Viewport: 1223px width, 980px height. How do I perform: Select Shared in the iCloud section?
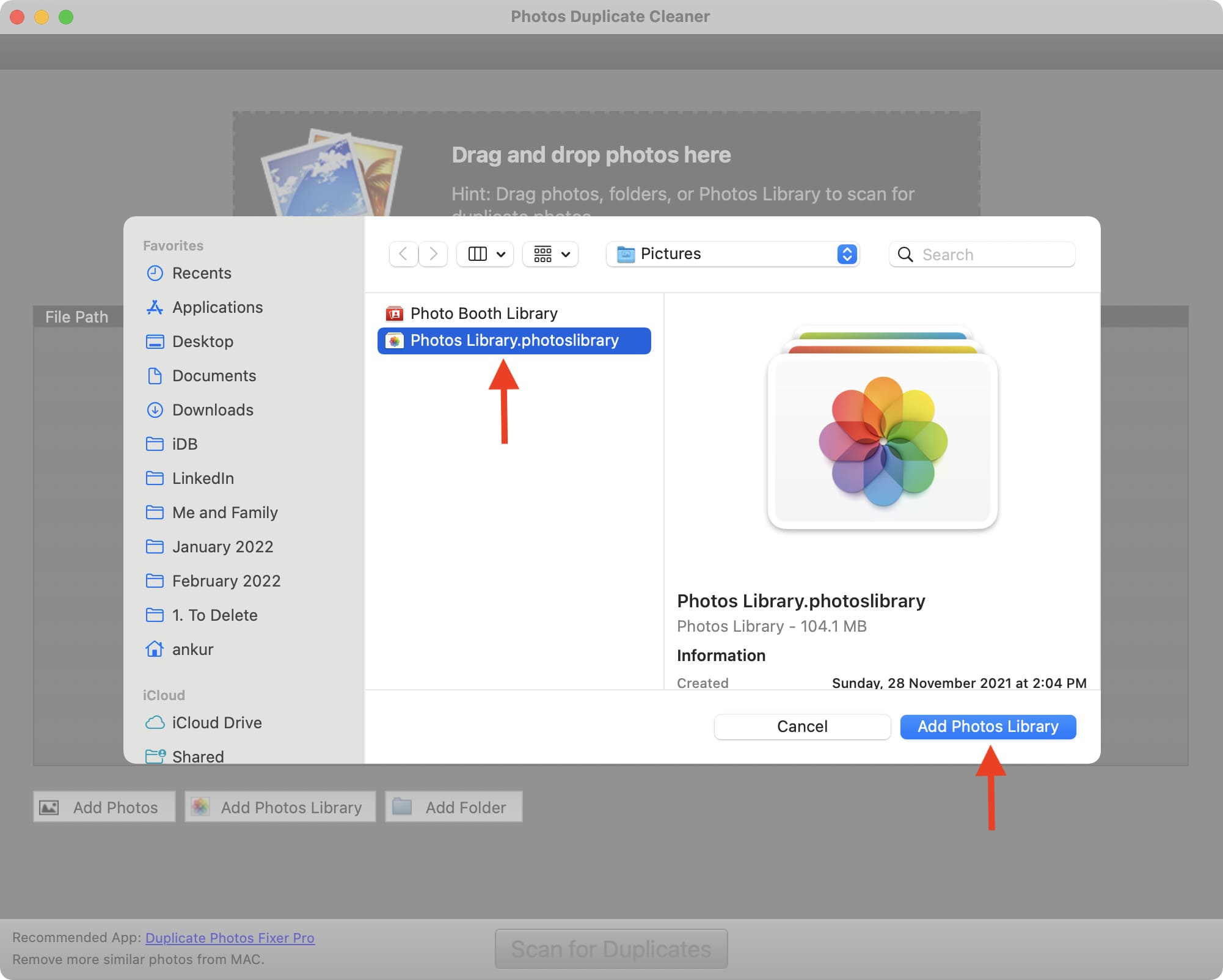(244, 756)
